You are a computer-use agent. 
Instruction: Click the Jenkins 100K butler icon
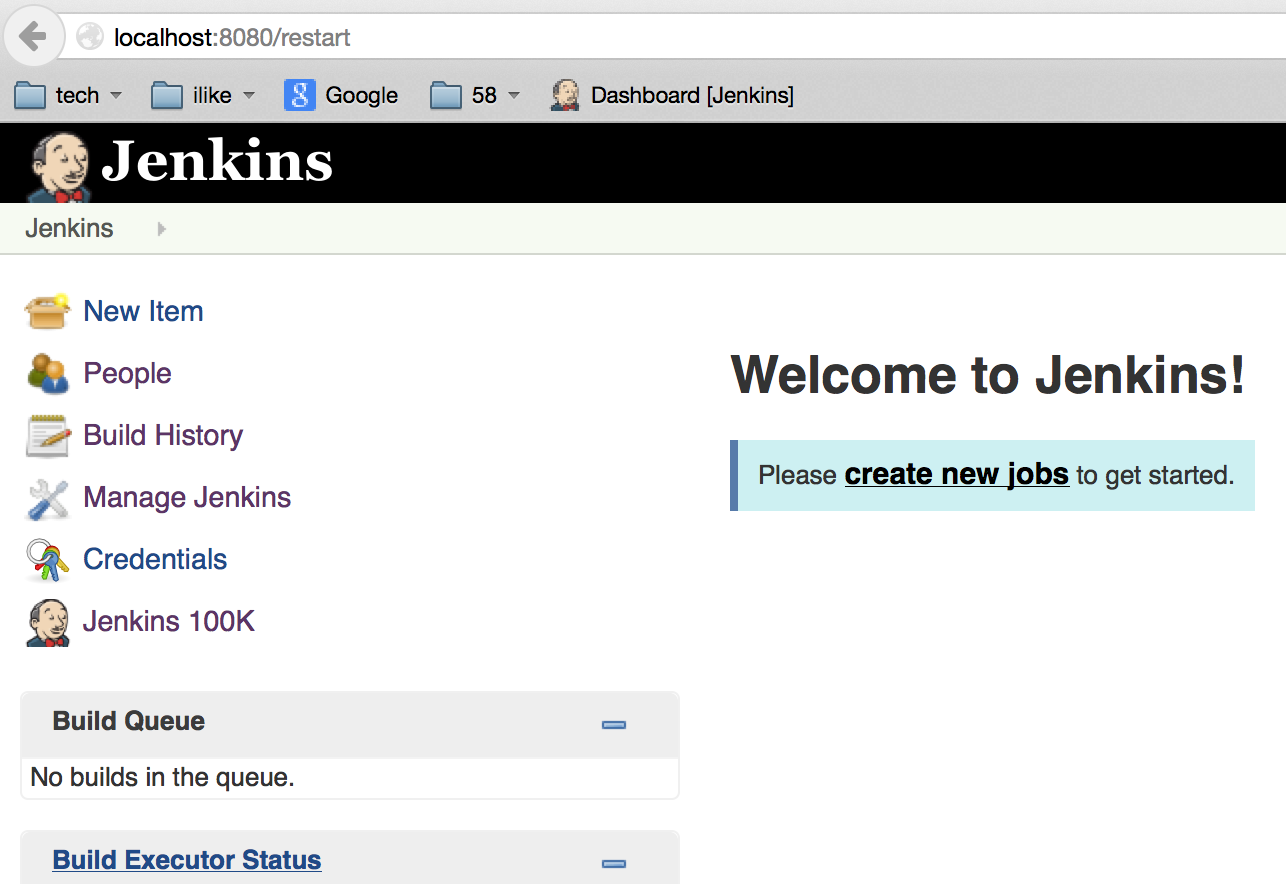coord(47,622)
